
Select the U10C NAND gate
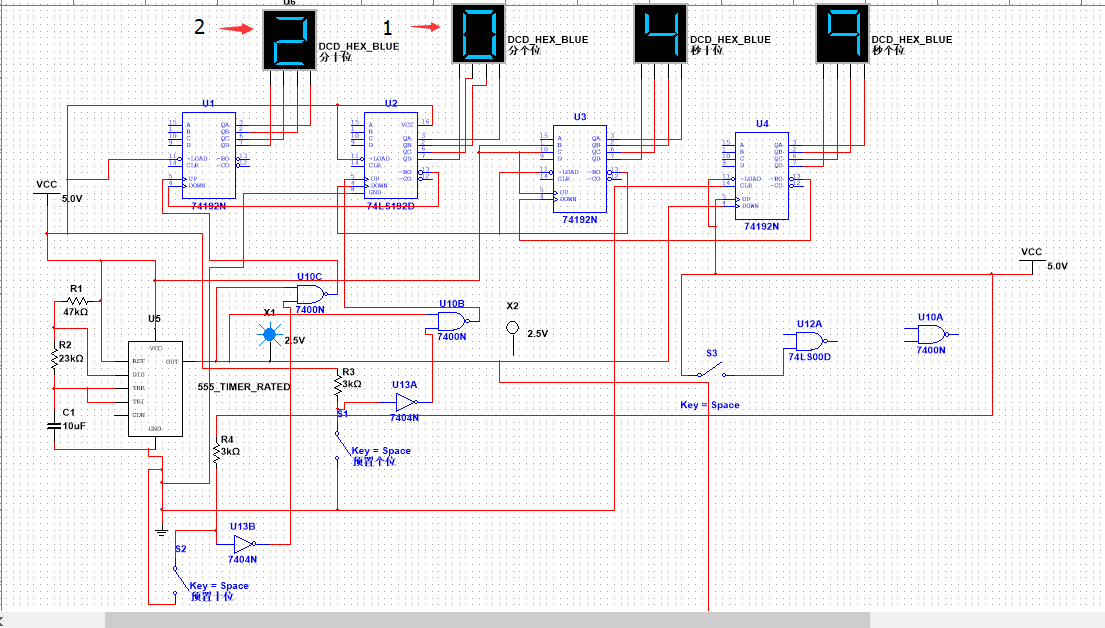tap(311, 294)
